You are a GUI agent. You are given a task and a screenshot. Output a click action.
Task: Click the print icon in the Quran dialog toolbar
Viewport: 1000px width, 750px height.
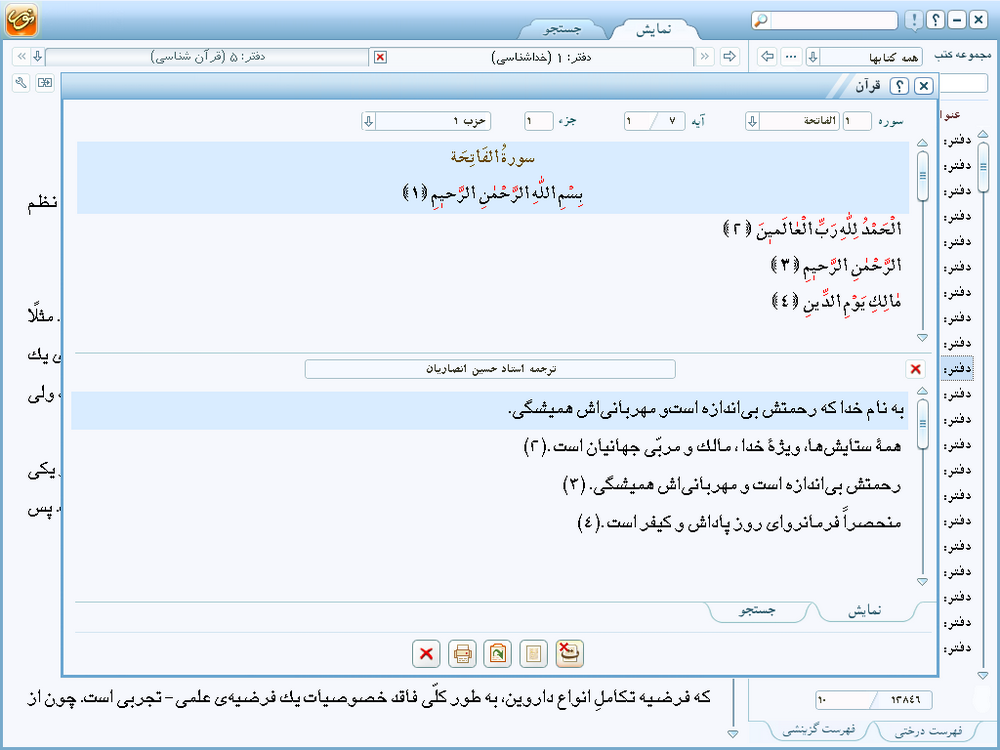pos(462,654)
